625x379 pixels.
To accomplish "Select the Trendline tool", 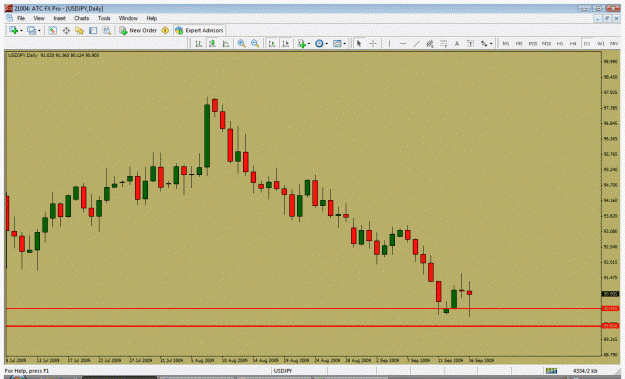I will (416, 43).
